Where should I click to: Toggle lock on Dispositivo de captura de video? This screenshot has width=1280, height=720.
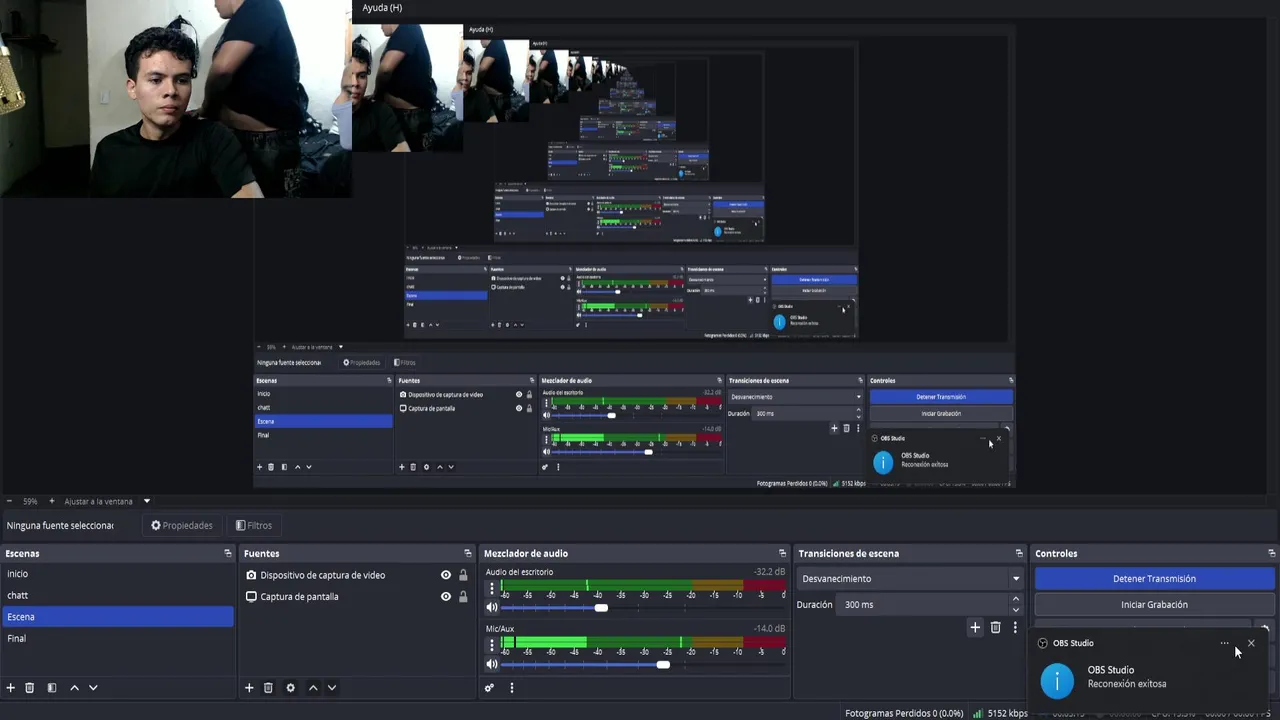tap(463, 575)
